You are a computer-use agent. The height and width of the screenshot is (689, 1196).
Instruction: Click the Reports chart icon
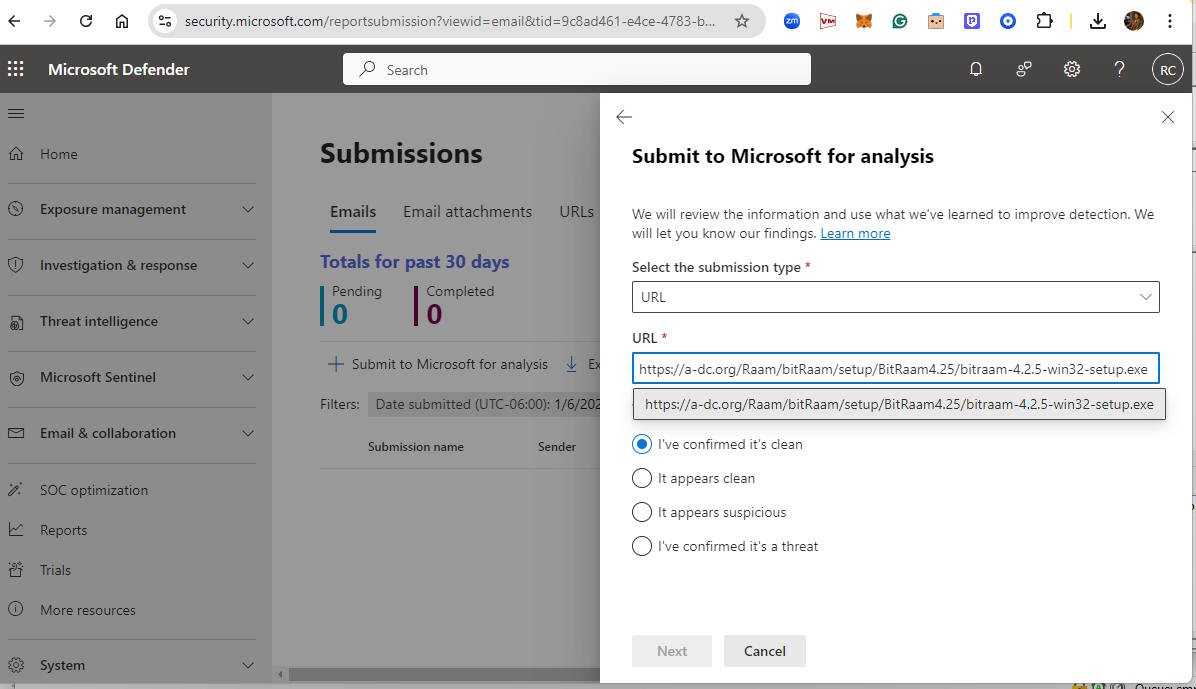tap(16, 530)
